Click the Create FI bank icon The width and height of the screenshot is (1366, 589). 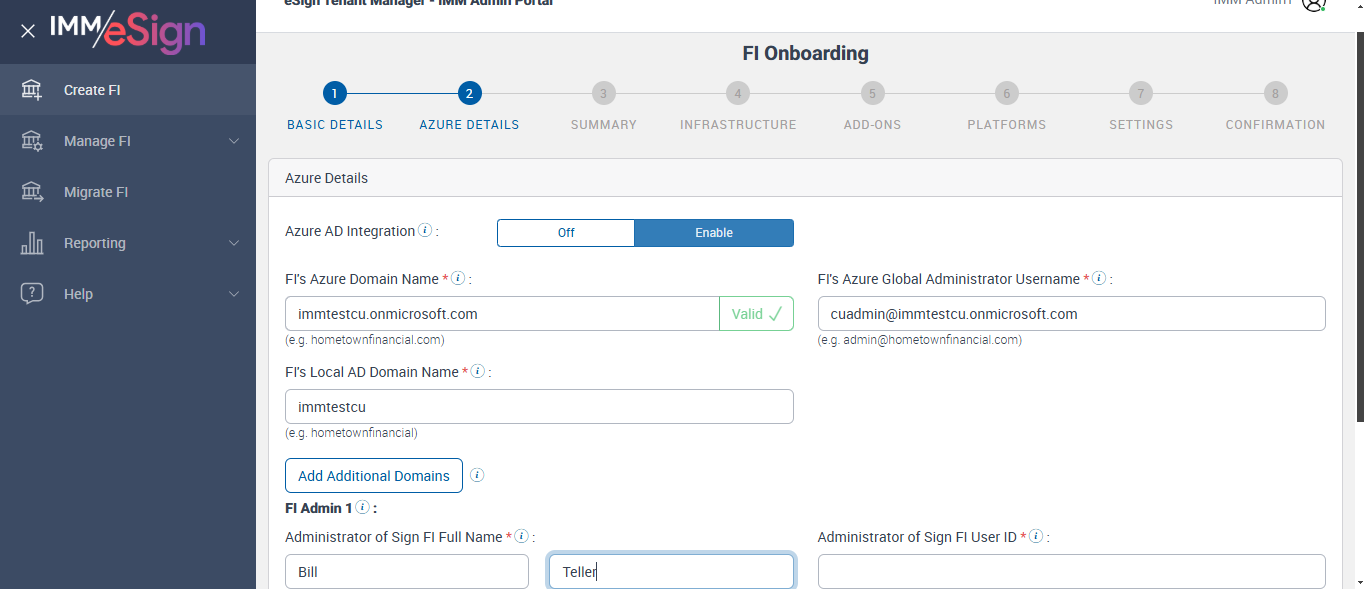click(x=32, y=90)
